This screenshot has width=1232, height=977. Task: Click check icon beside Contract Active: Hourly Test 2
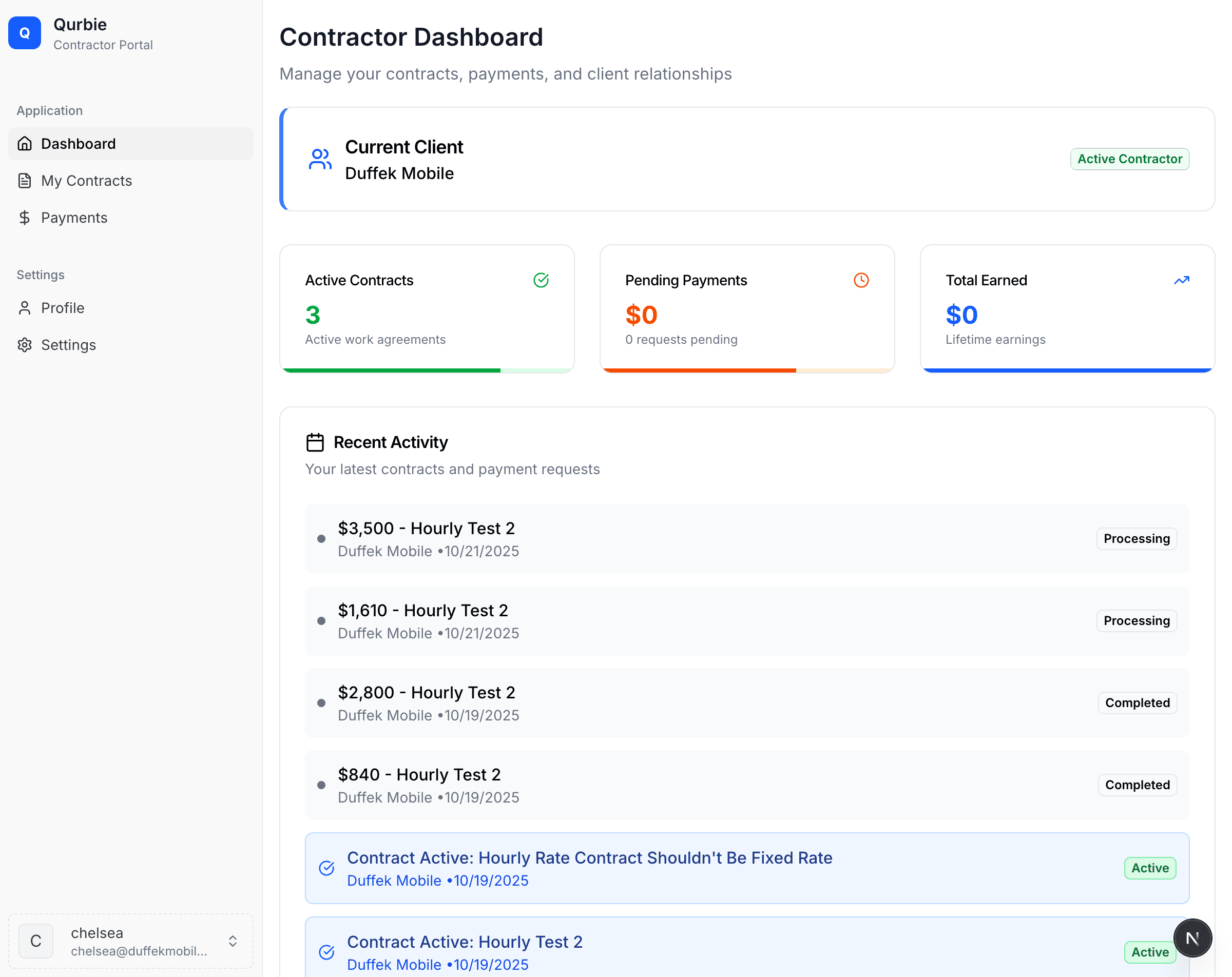point(326,952)
